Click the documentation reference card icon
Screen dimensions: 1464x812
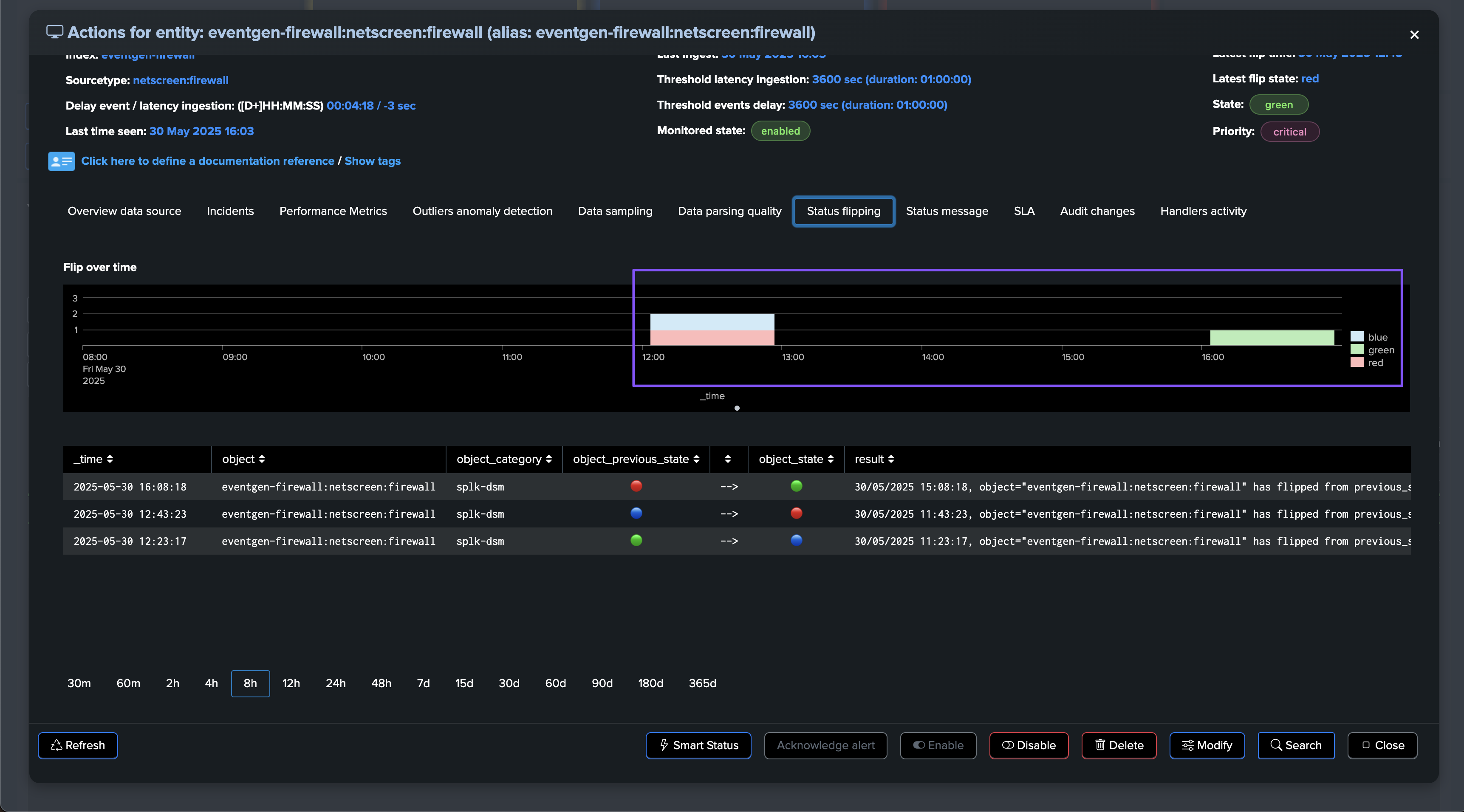point(61,161)
